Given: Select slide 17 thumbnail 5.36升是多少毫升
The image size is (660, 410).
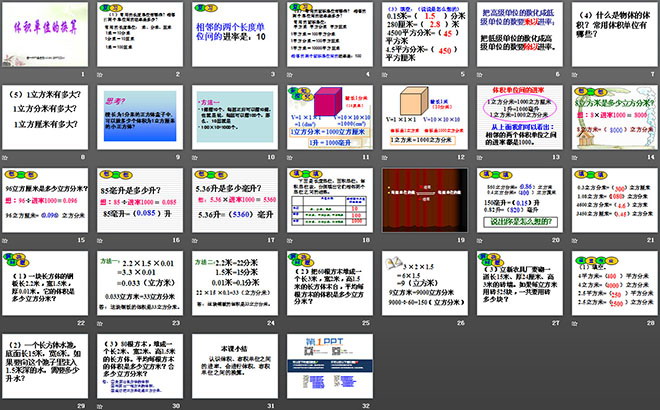Looking at the screenshot, I should pyautogui.click(x=235, y=200).
